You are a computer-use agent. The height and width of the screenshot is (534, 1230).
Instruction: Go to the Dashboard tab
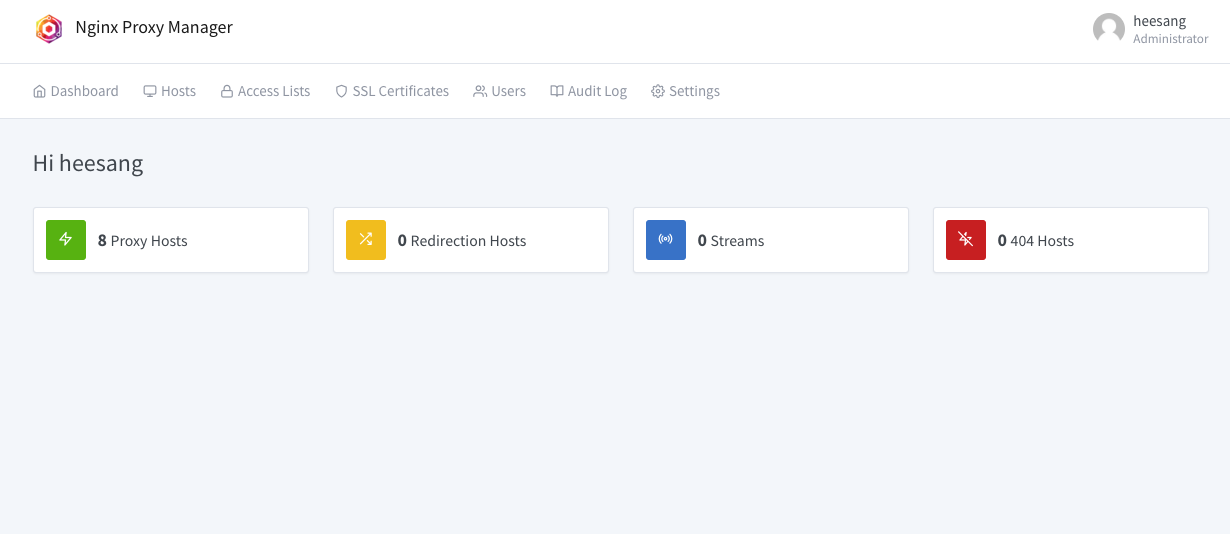[x=76, y=91]
